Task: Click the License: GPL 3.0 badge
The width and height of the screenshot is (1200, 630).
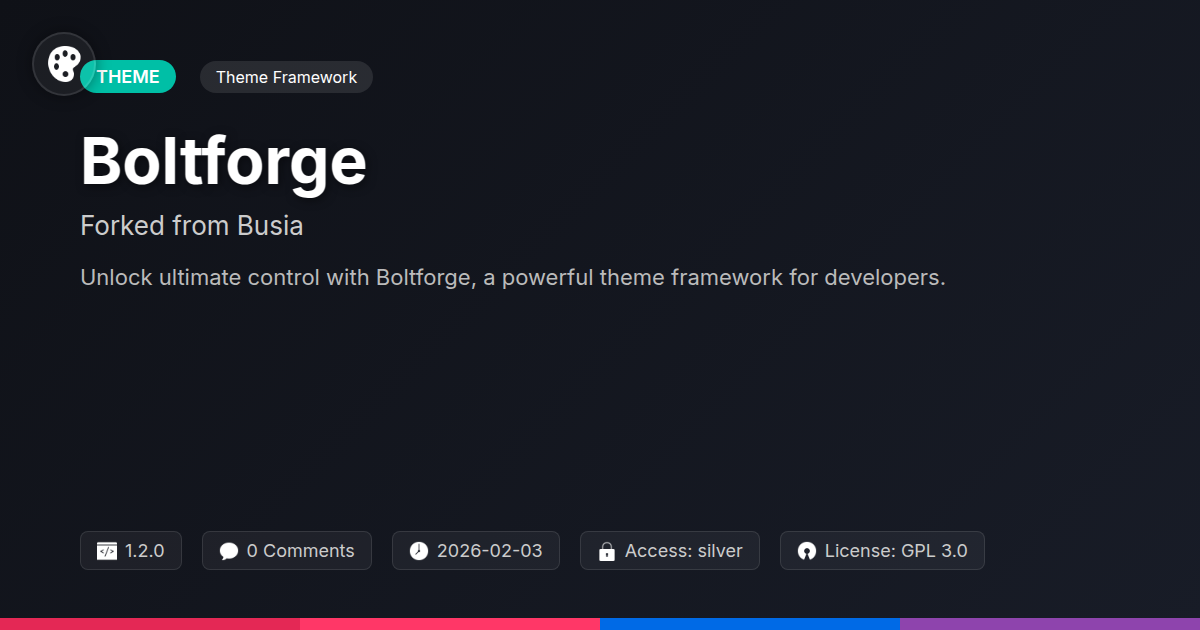Action: point(882,551)
